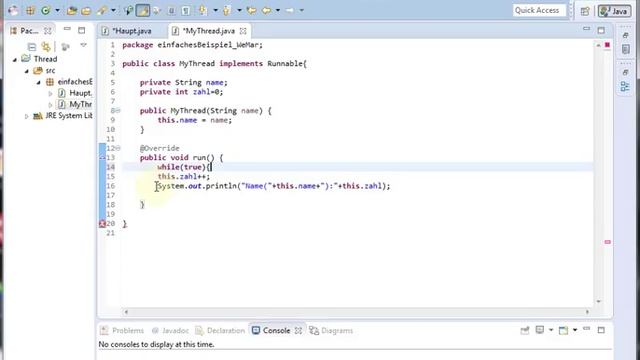Click the error marker on line 20
Image resolution: width=640 pixels, height=360 pixels.
click(x=102, y=224)
